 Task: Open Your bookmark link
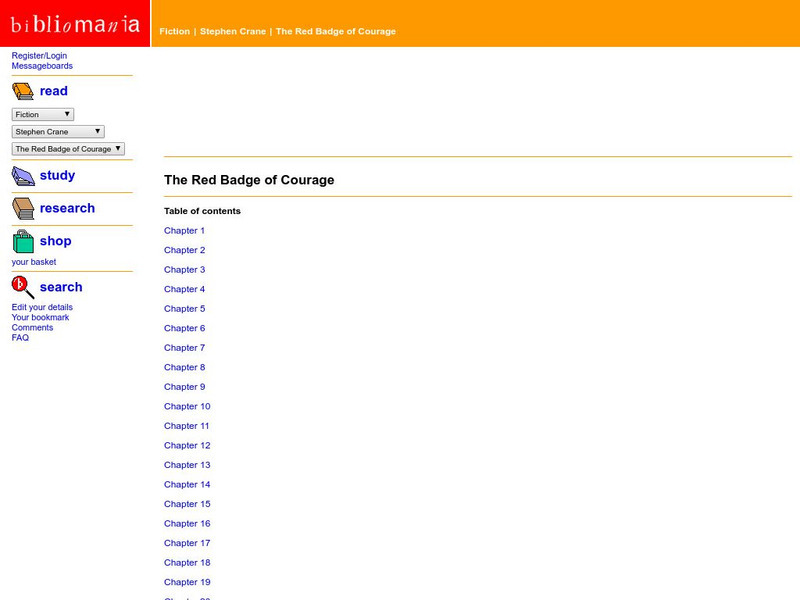tap(40, 317)
